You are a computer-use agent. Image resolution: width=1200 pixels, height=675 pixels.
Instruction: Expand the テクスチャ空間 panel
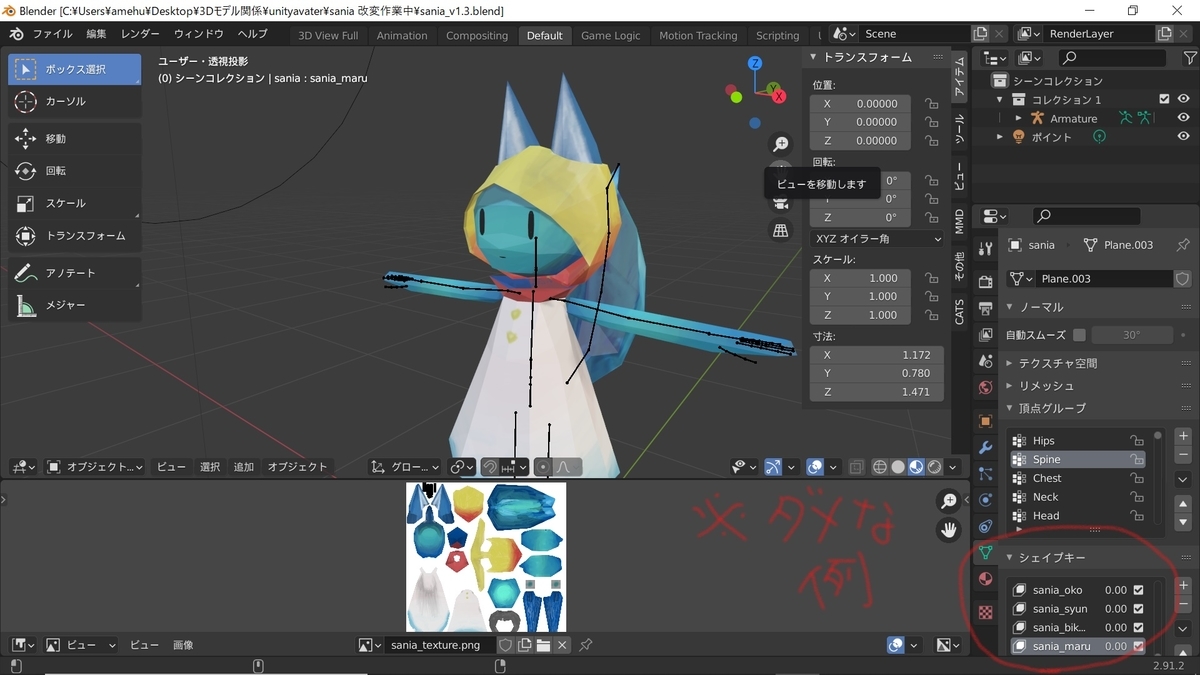1009,364
